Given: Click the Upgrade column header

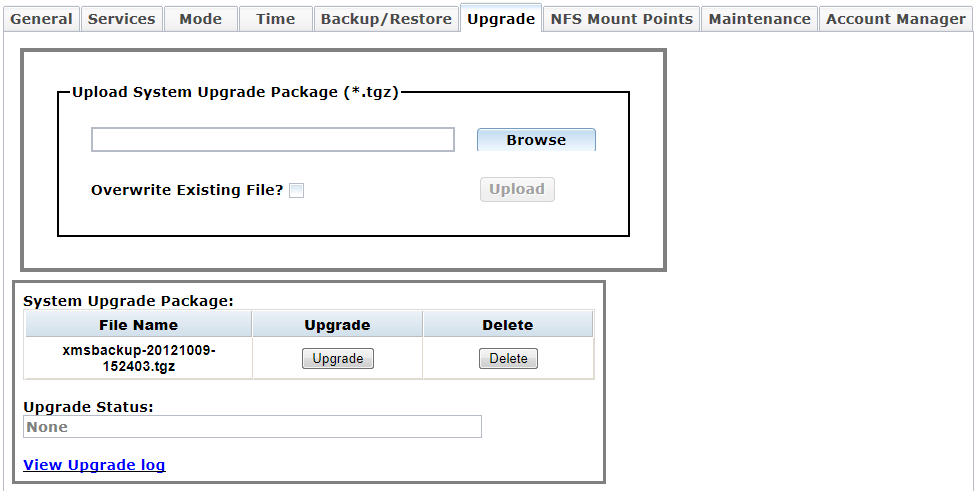Looking at the screenshot, I should pyautogui.click(x=337, y=325).
